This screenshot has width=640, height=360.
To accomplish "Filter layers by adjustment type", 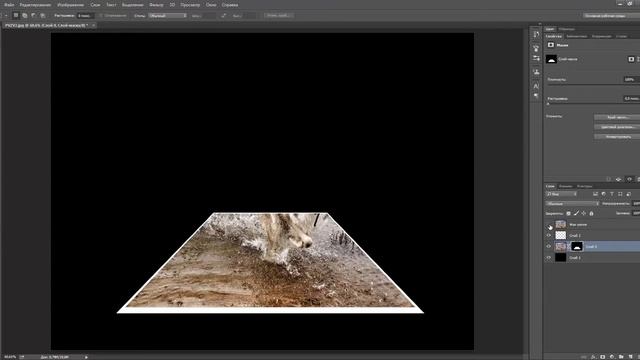I will pyautogui.click(x=604, y=194).
